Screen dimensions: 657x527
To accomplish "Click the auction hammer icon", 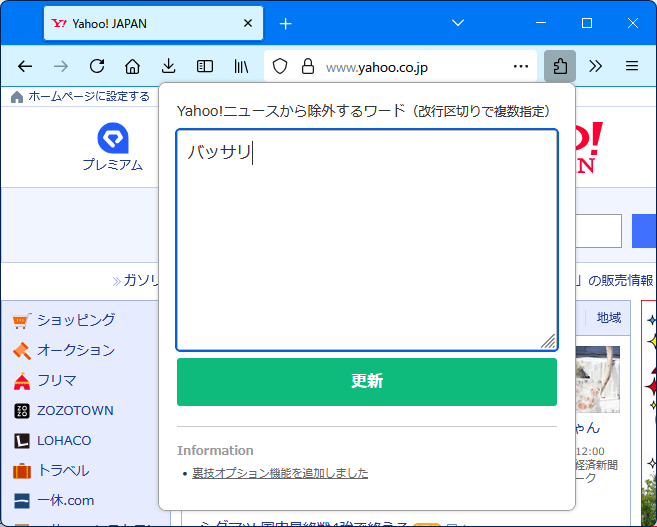I will [22, 351].
